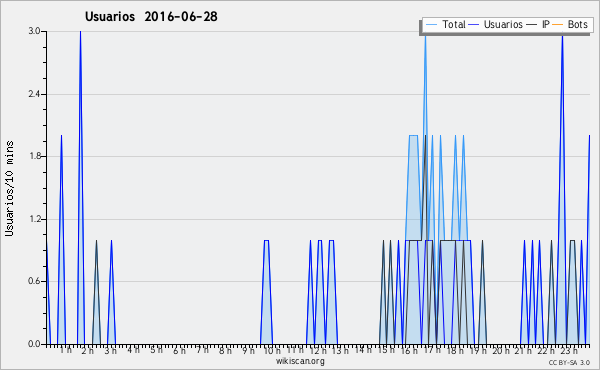
Task: Click the "19 h" x-axis label
Action: (x=478, y=350)
